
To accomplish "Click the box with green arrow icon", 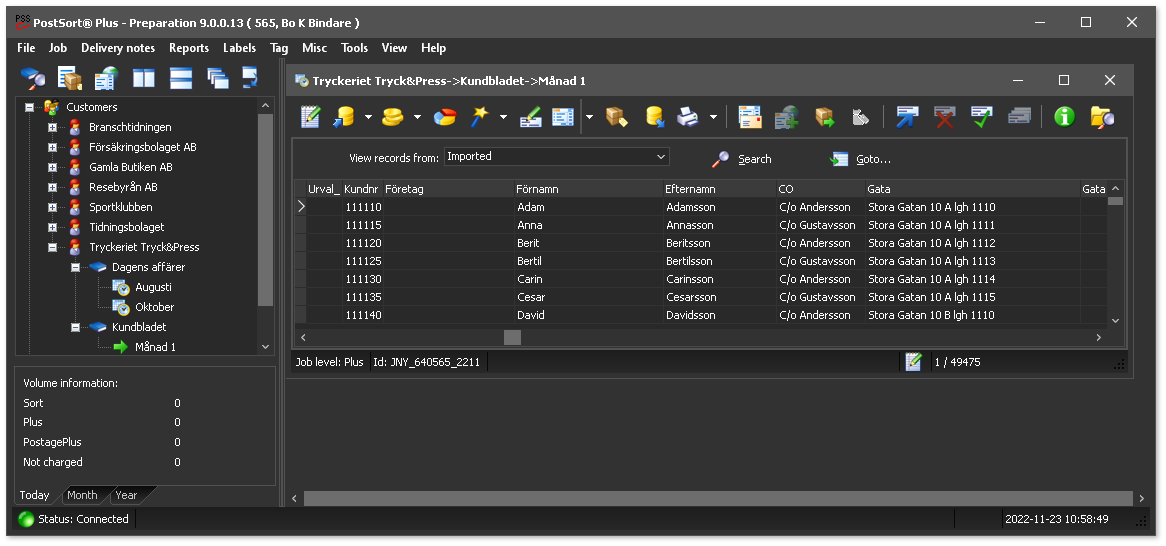I will pos(824,117).
